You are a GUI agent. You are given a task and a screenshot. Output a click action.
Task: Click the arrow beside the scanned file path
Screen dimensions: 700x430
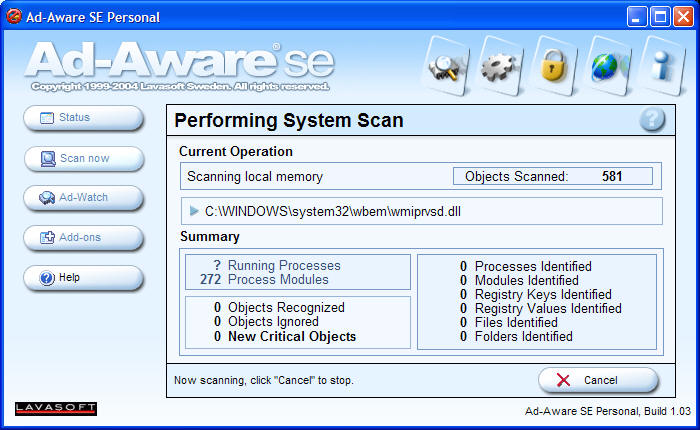coord(194,211)
